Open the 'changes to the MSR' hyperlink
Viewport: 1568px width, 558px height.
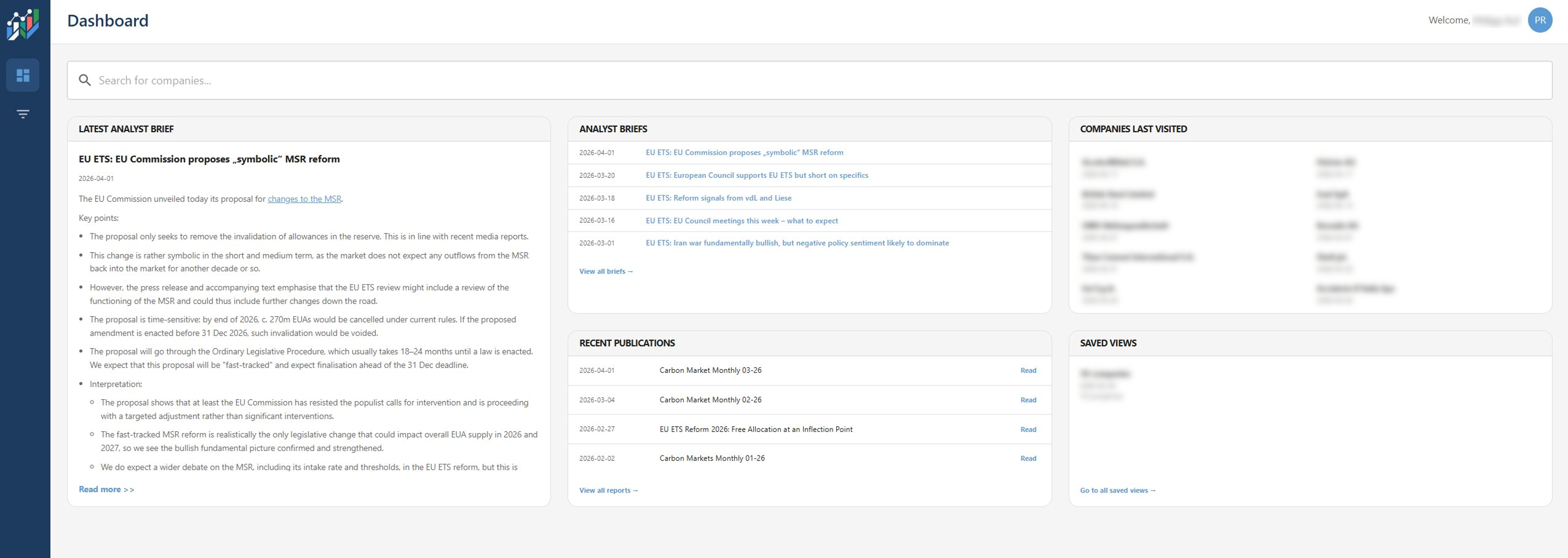point(304,199)
